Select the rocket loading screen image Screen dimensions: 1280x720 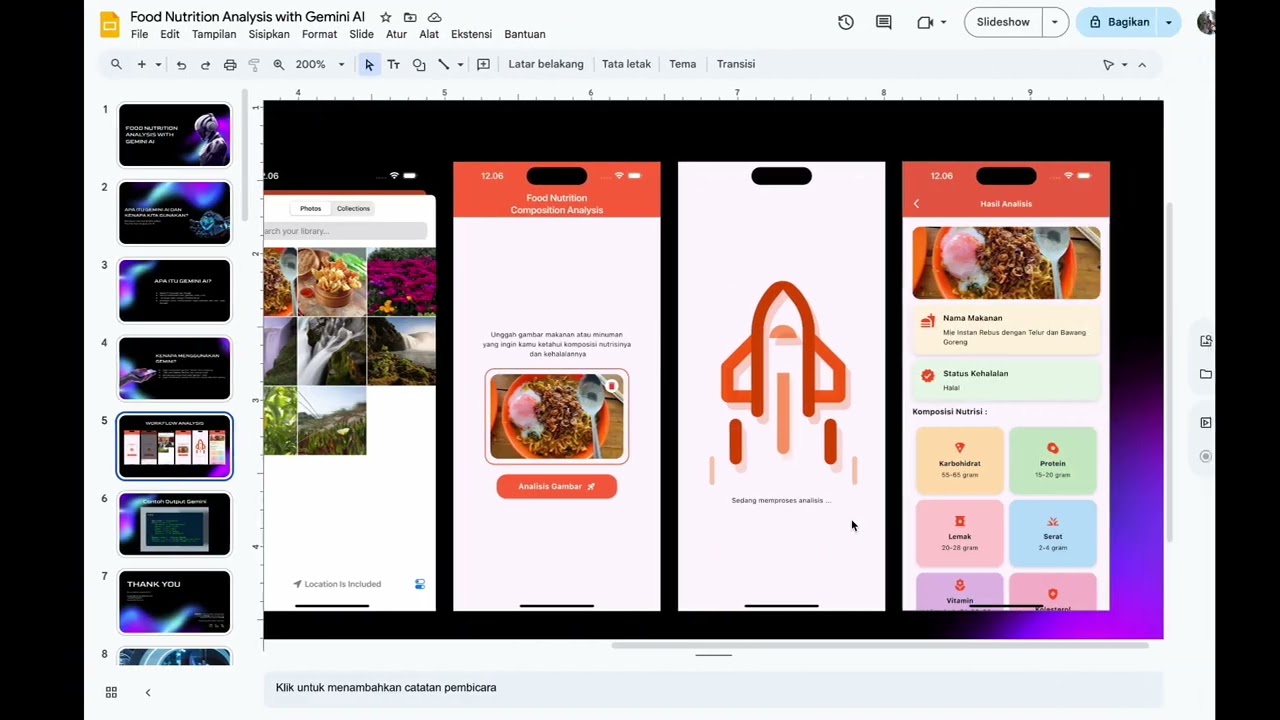[782, 386]
